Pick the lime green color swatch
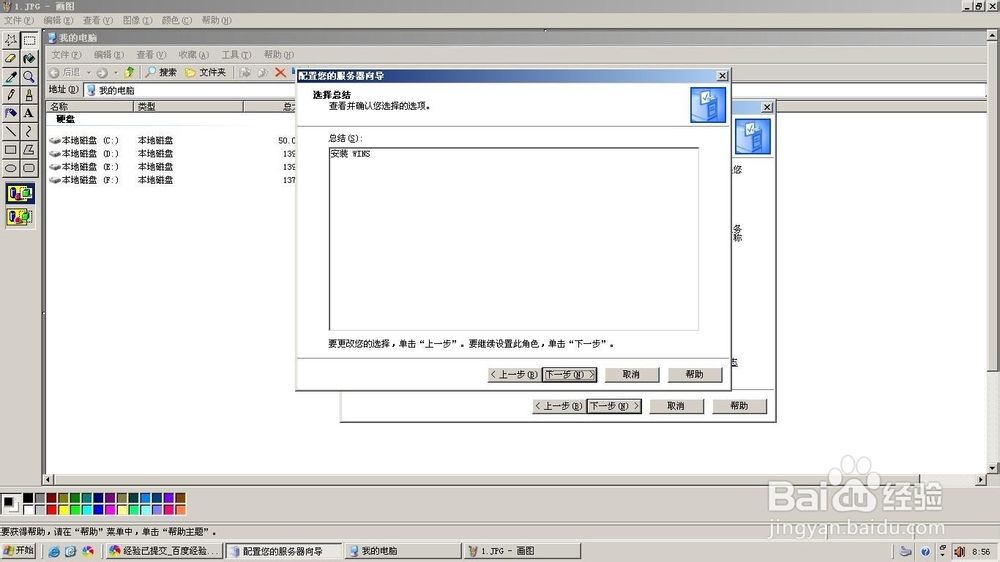The height and width of the screenshot is (562, 1000). (75, 510)
